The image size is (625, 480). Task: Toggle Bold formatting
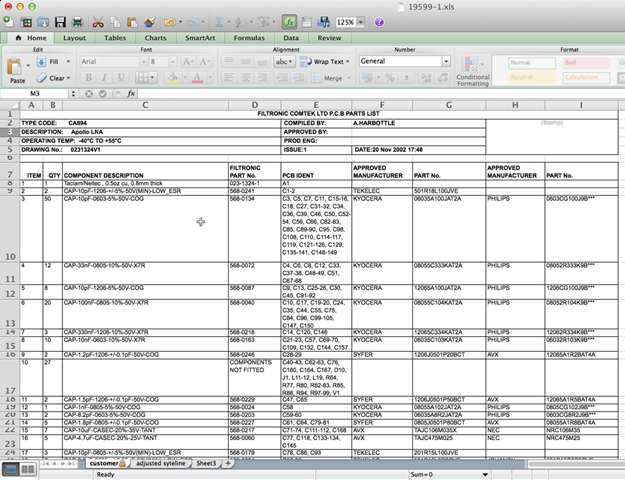pos(88,77)
